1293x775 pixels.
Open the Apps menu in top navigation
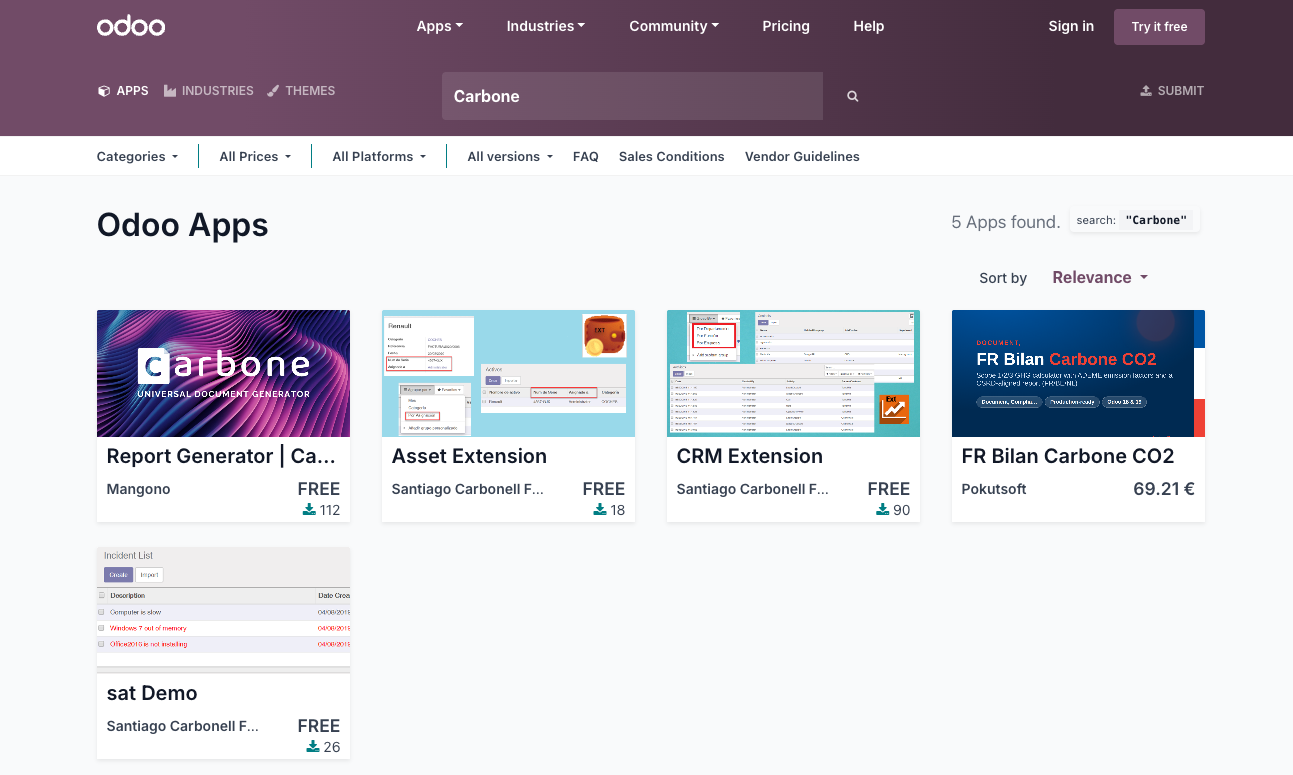440,26
